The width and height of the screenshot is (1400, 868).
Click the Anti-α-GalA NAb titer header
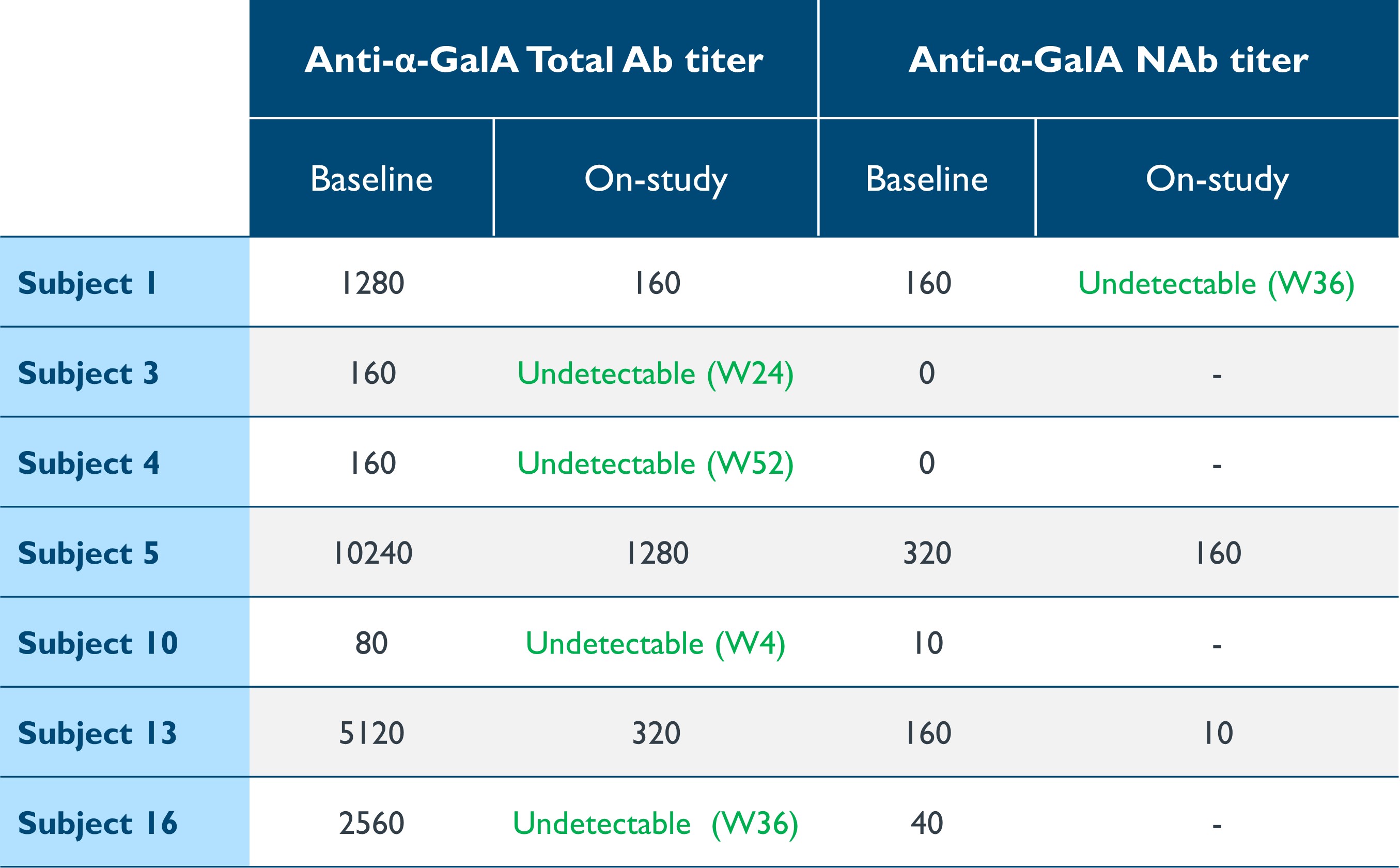pyautogui.click(x=1108, y=60)
